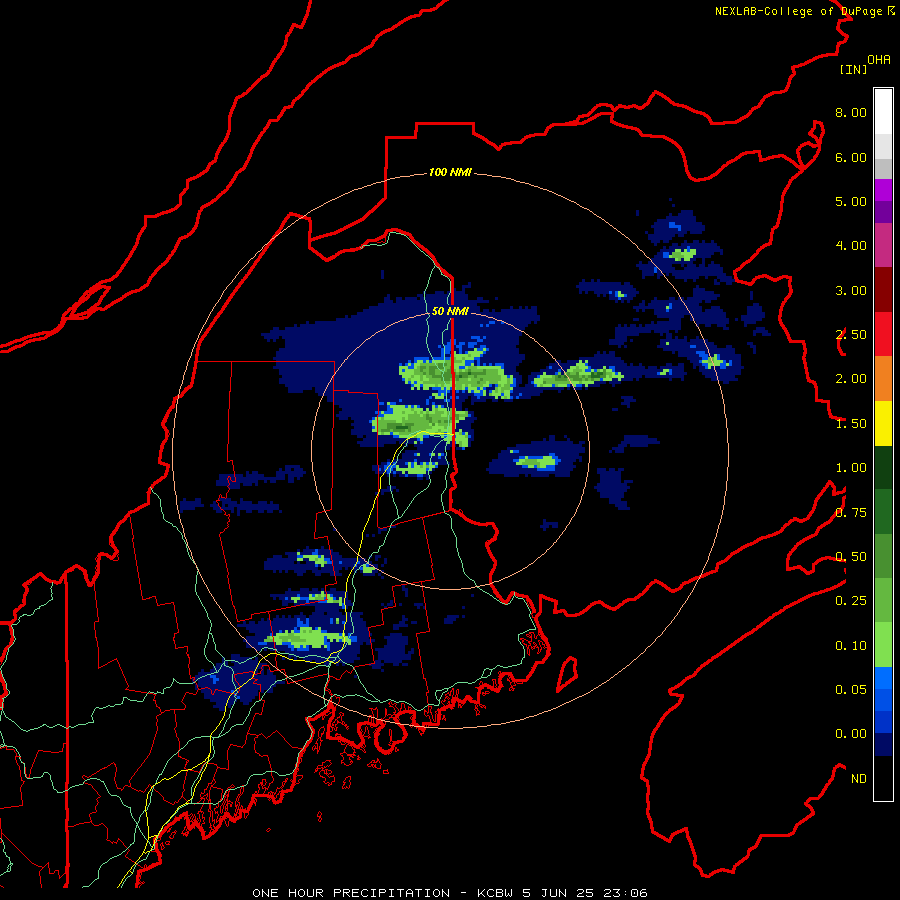Click the 0.75 legend value
The image size is (900, 900).
tap(851, 513)
